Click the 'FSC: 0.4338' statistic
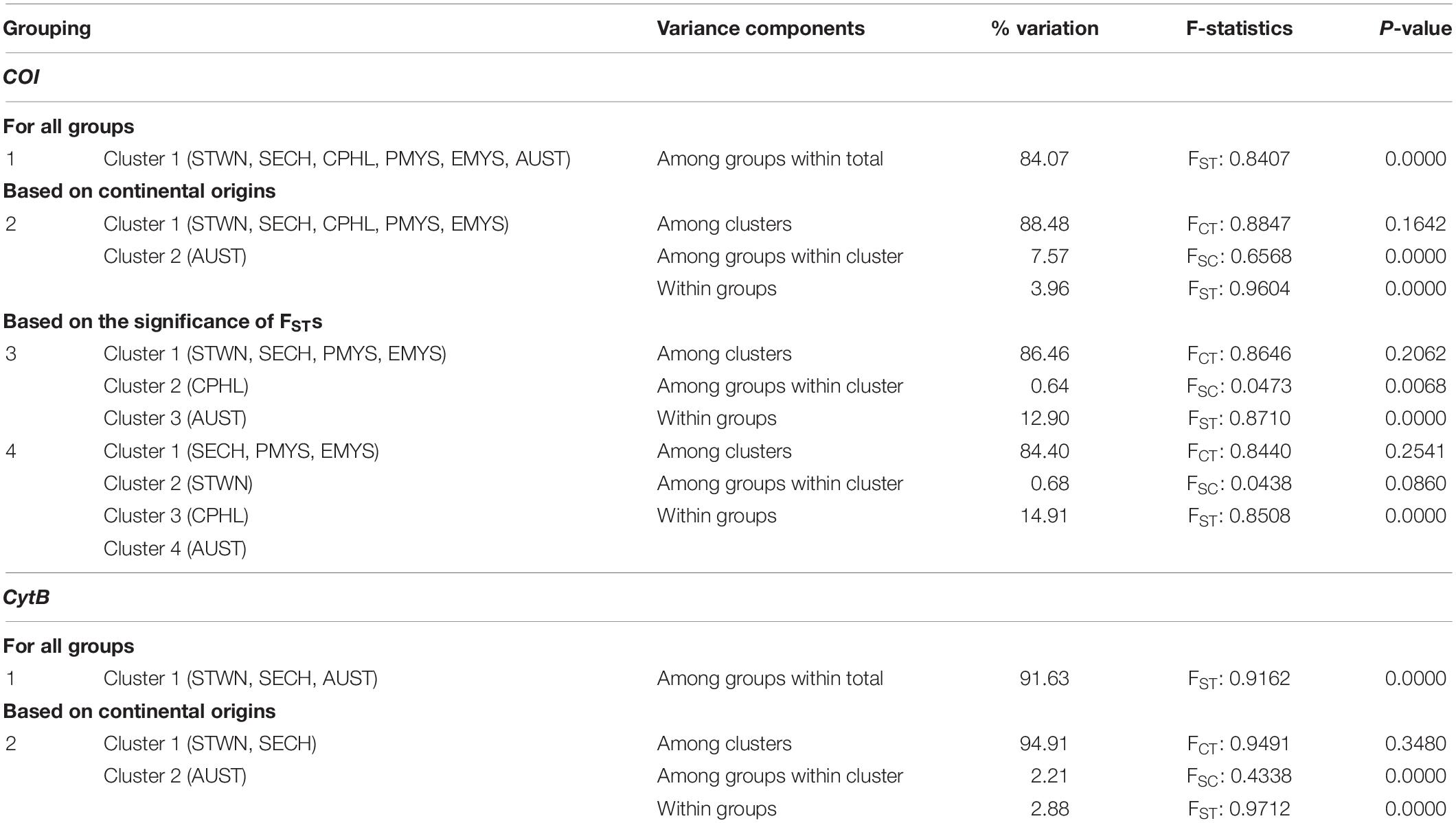1456x823 pixels. [1239, 777]
